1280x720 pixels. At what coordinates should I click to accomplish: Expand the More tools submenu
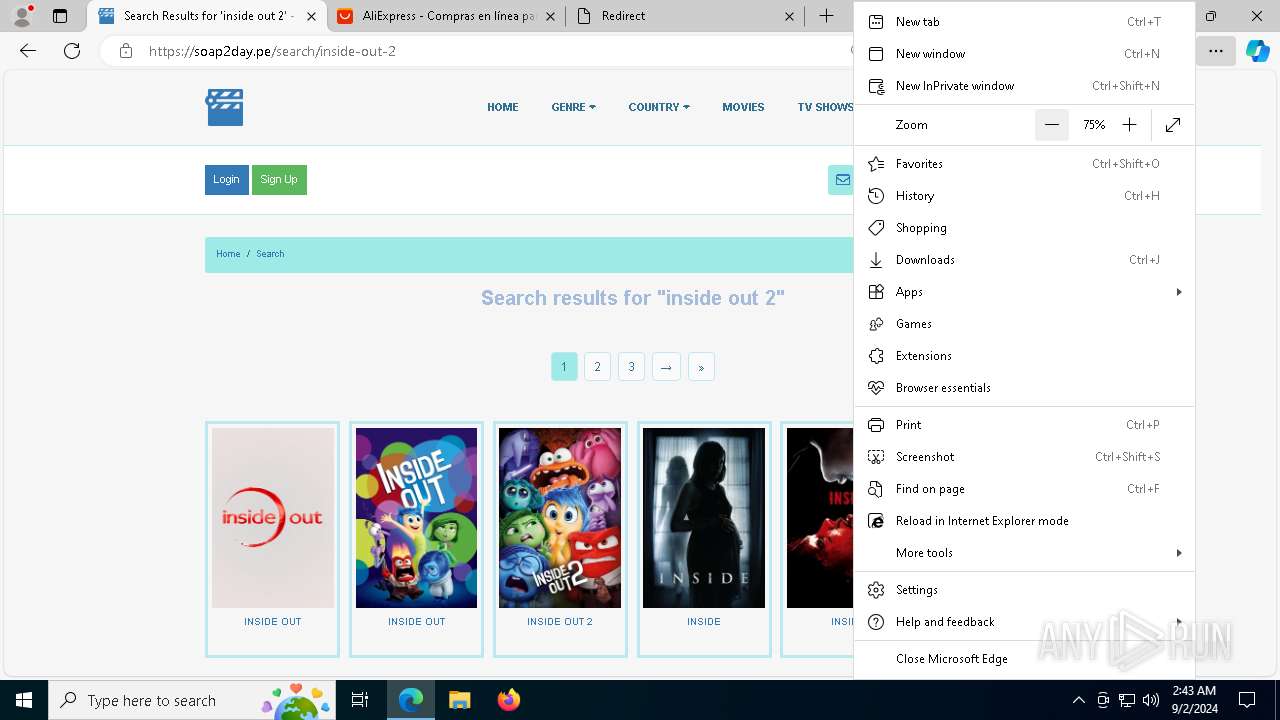click(1024, 553)
